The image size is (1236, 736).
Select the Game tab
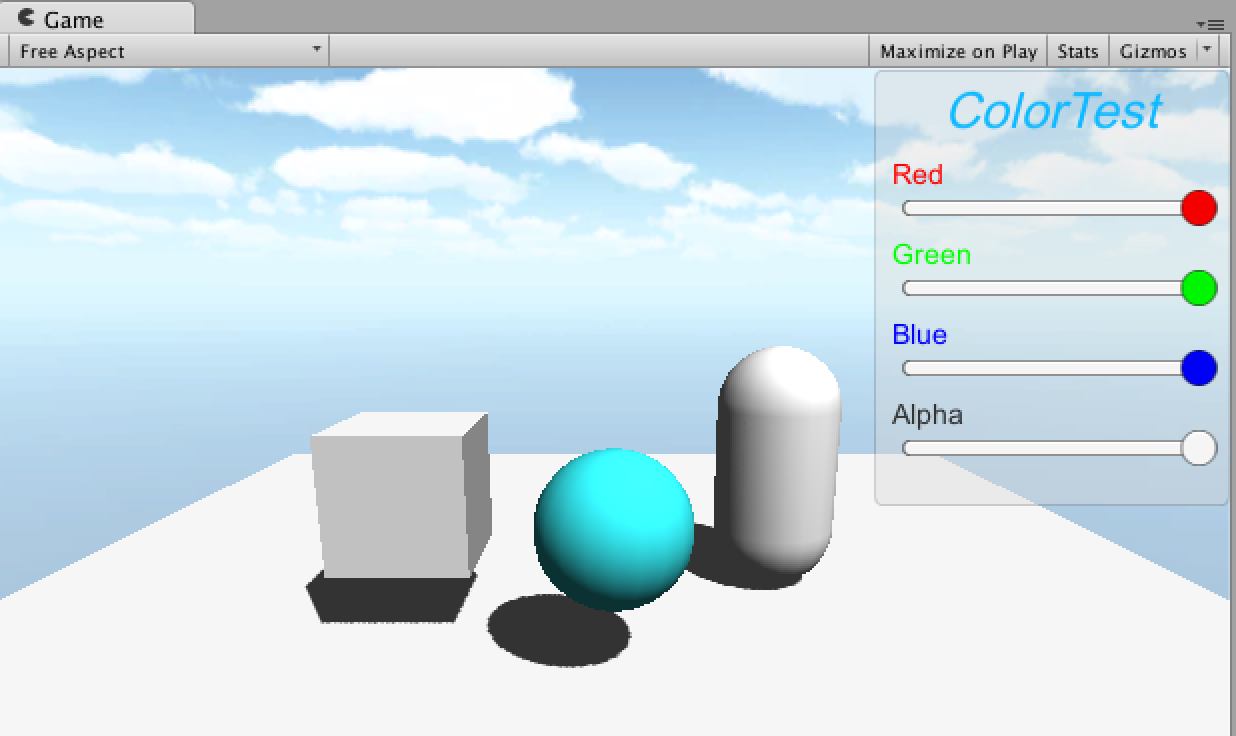click(x=97, y=18)
